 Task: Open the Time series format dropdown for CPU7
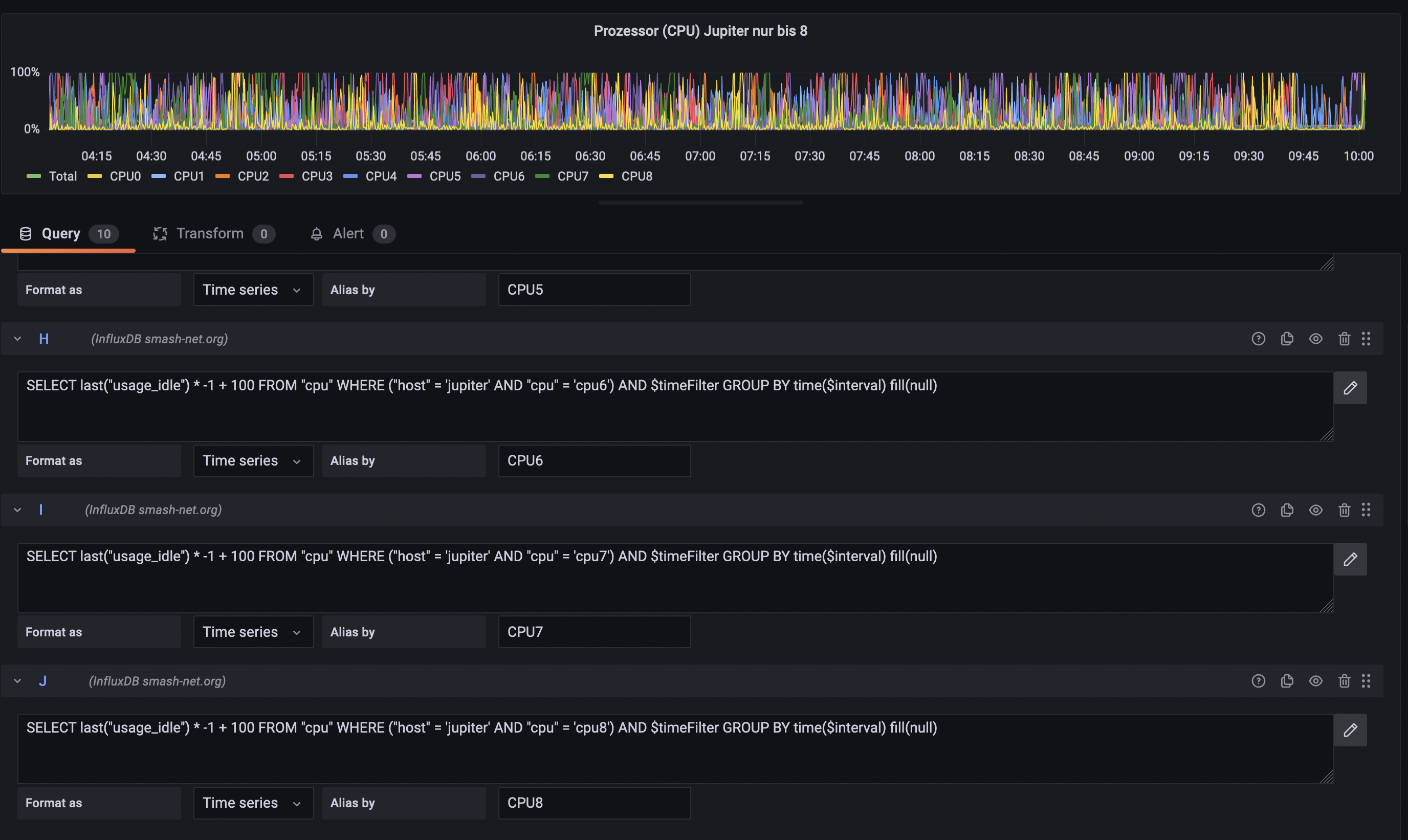click(x=253, y=632)
